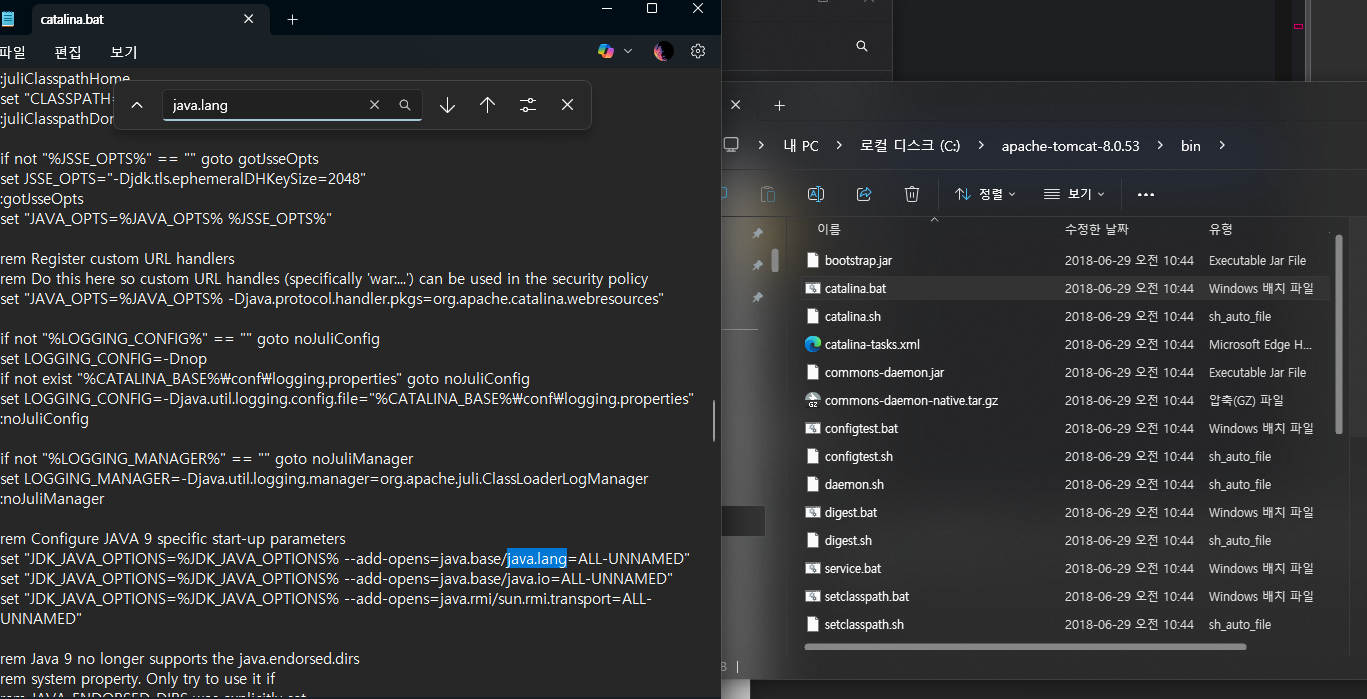Close the catalina.bat tab

[249, 19]
